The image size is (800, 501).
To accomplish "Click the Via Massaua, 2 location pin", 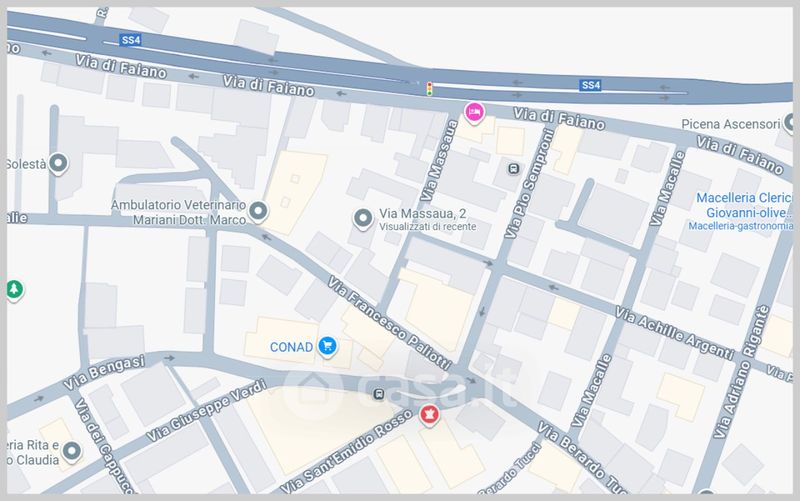I will coord(363,217).
